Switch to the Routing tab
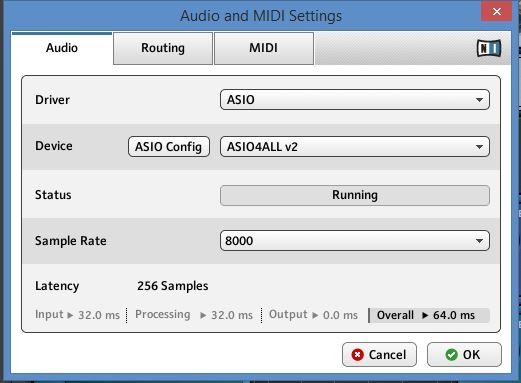This screenshot has height=383, width=521. coord(163,48)
